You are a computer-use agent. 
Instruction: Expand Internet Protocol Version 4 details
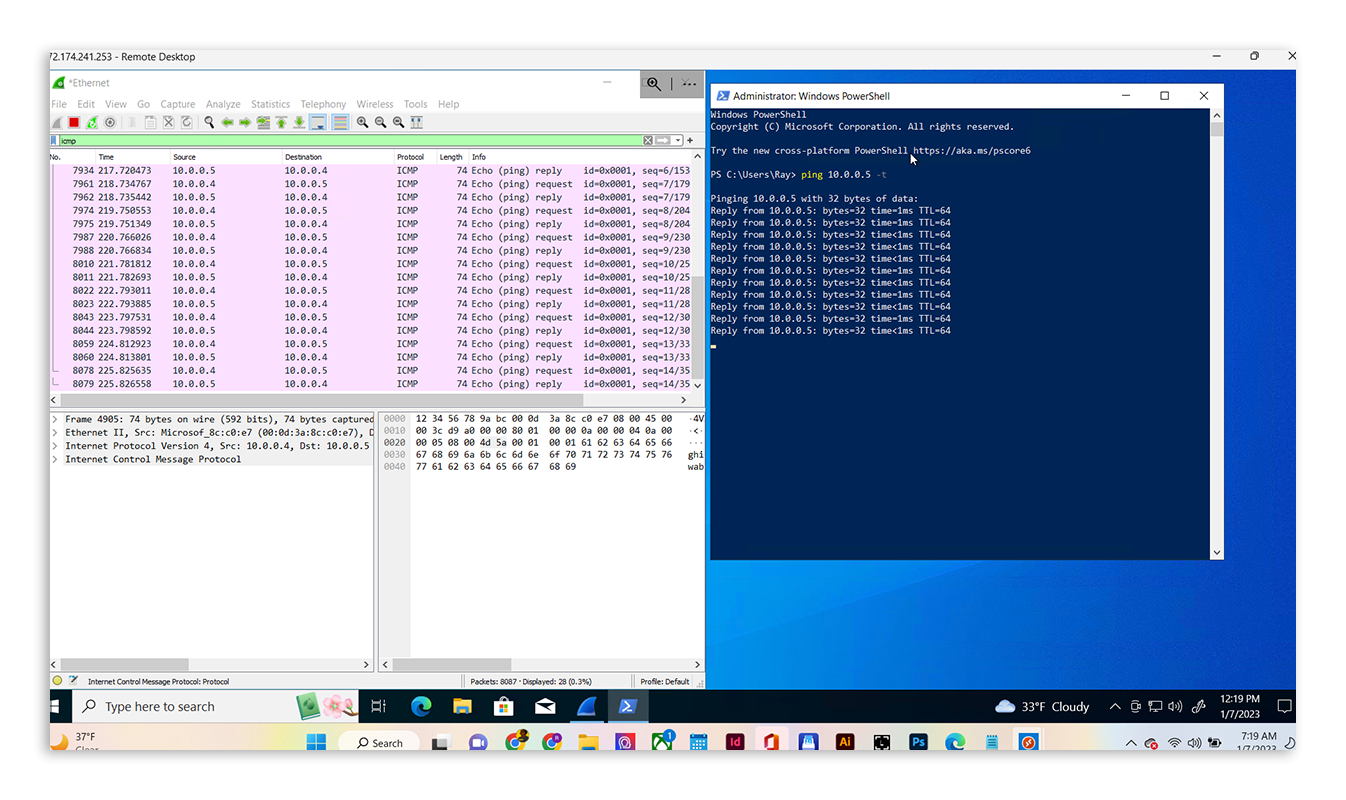tap(56, 446)
